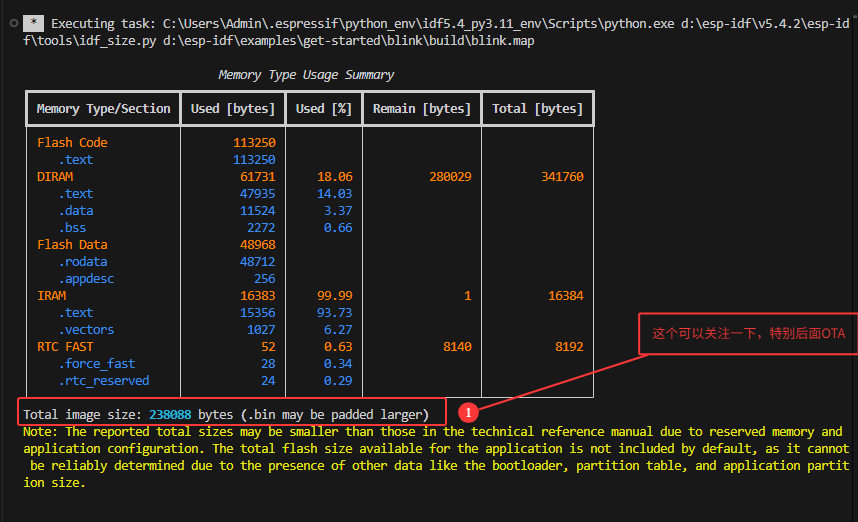This screenshot has width=858, height=522.
Task: Click the RTC FAST remaining bytes 8140
Action: click(457, 346)
